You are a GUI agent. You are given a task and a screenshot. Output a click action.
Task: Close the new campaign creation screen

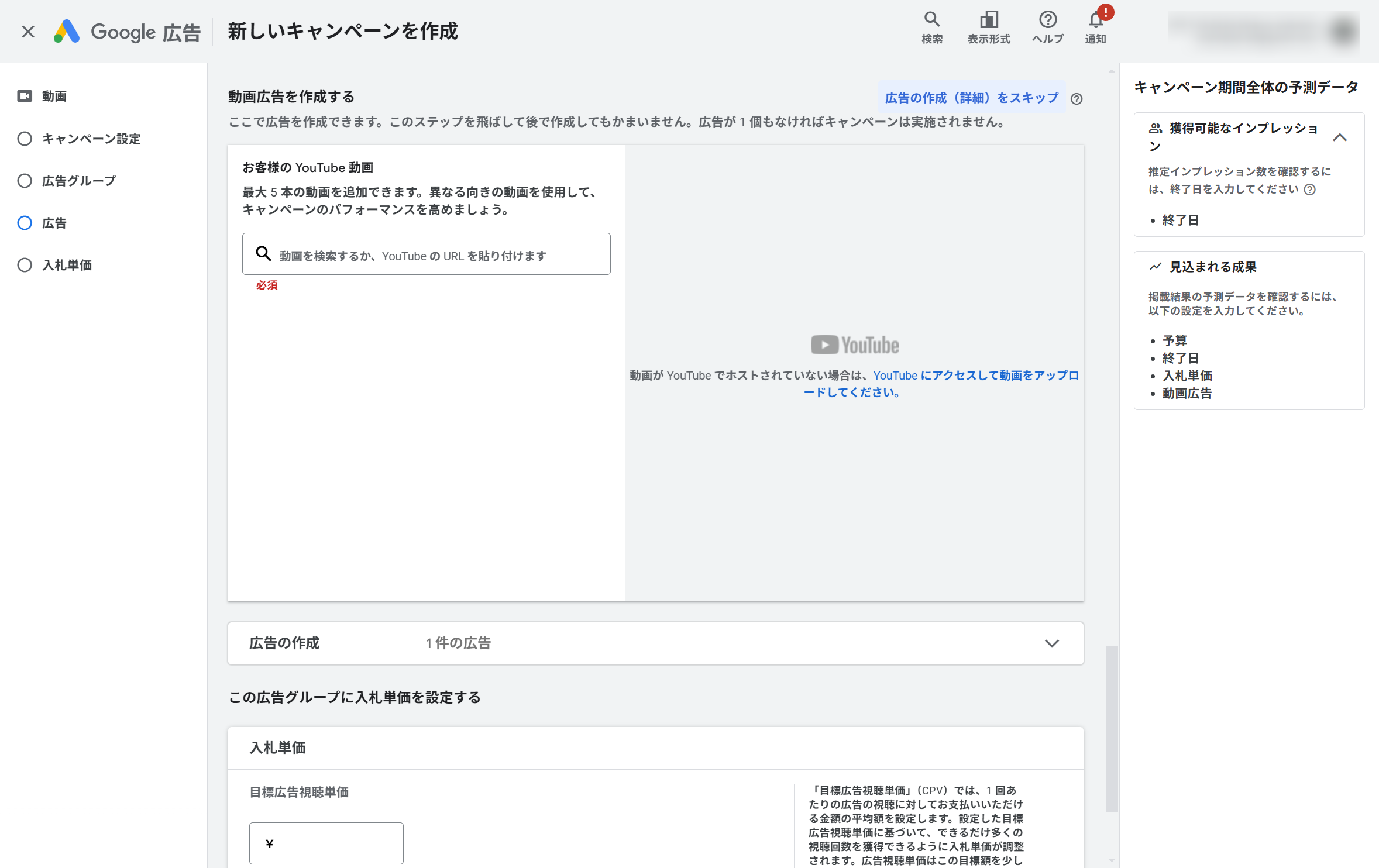28,32
